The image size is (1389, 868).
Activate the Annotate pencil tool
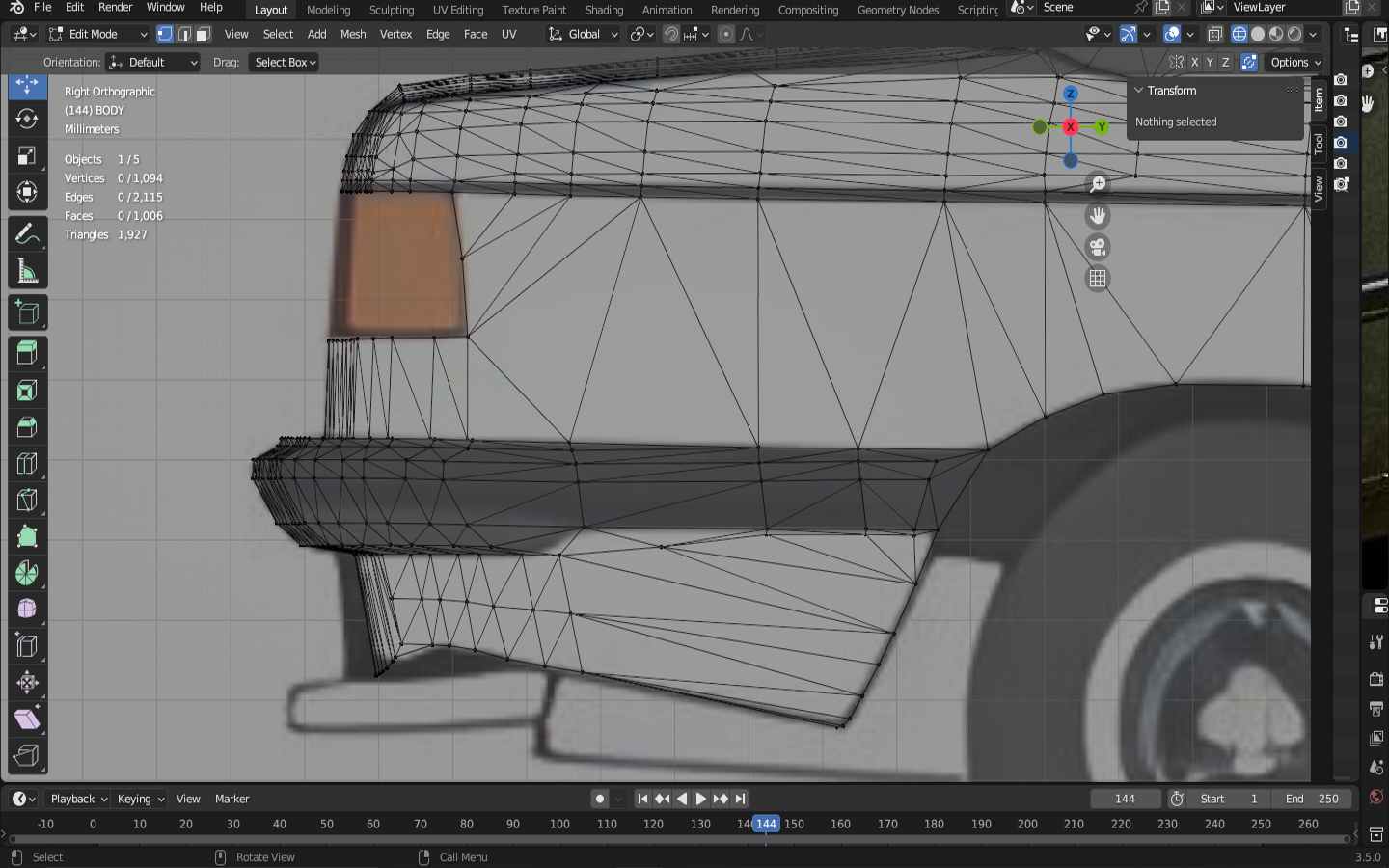(27, 234)
